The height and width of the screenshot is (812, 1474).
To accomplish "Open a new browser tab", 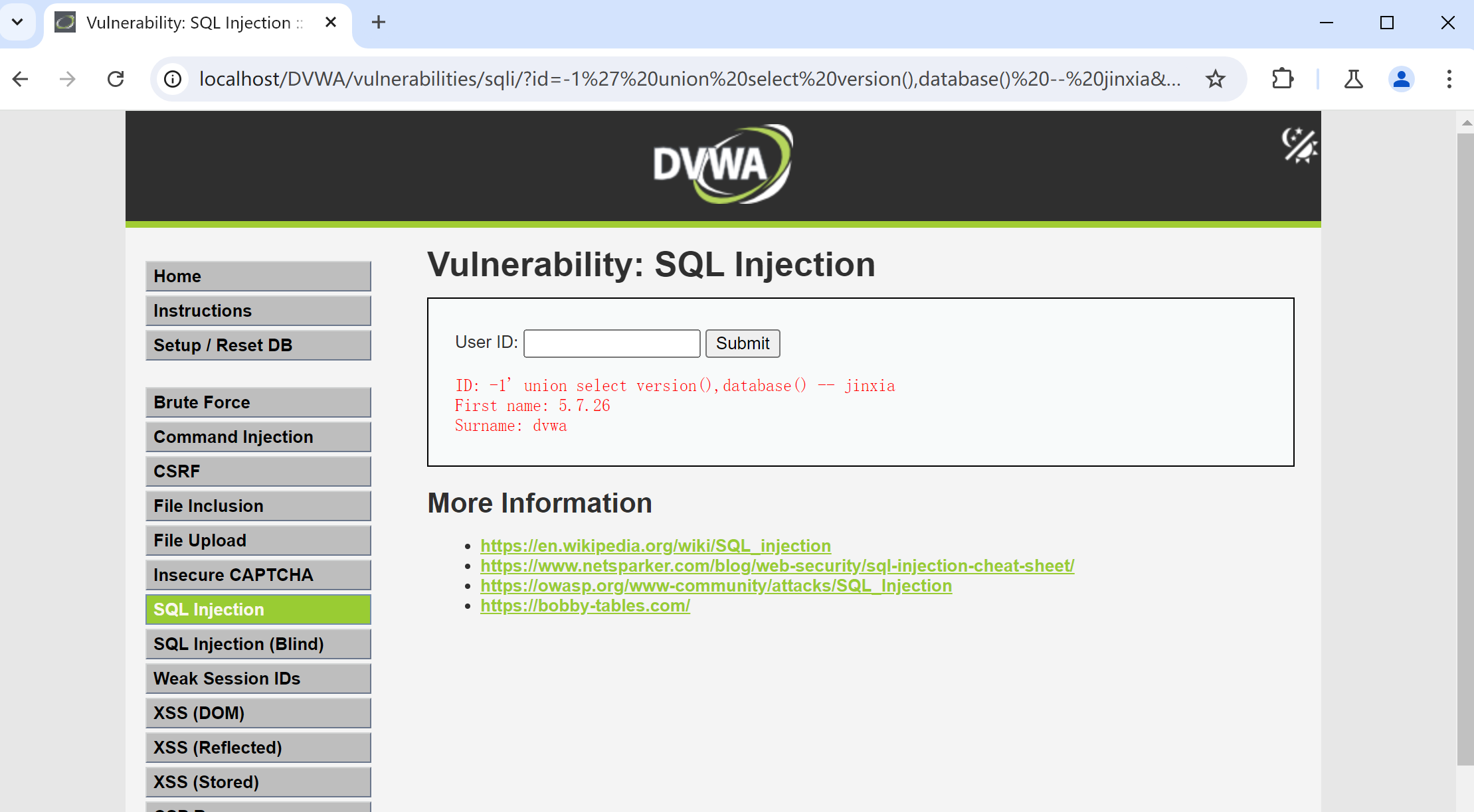I will click(x=378, y=22).
